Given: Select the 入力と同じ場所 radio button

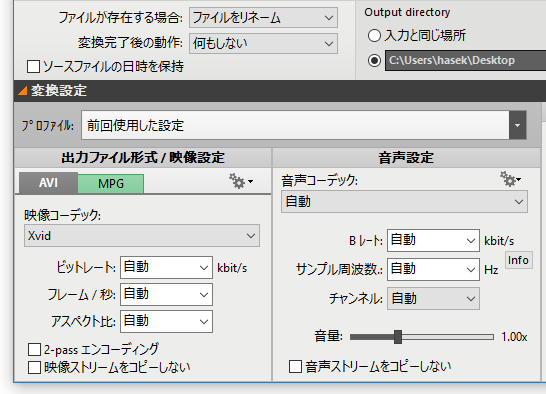Looking at the screenshot, I should tap(374, 36).
